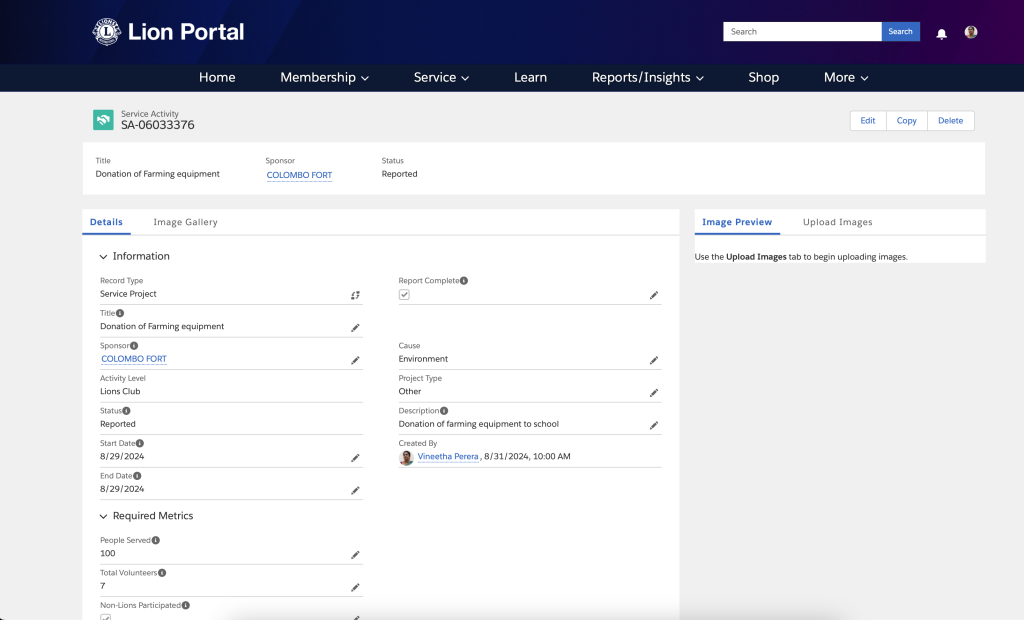Open the user profile avatar

[971, 32]
